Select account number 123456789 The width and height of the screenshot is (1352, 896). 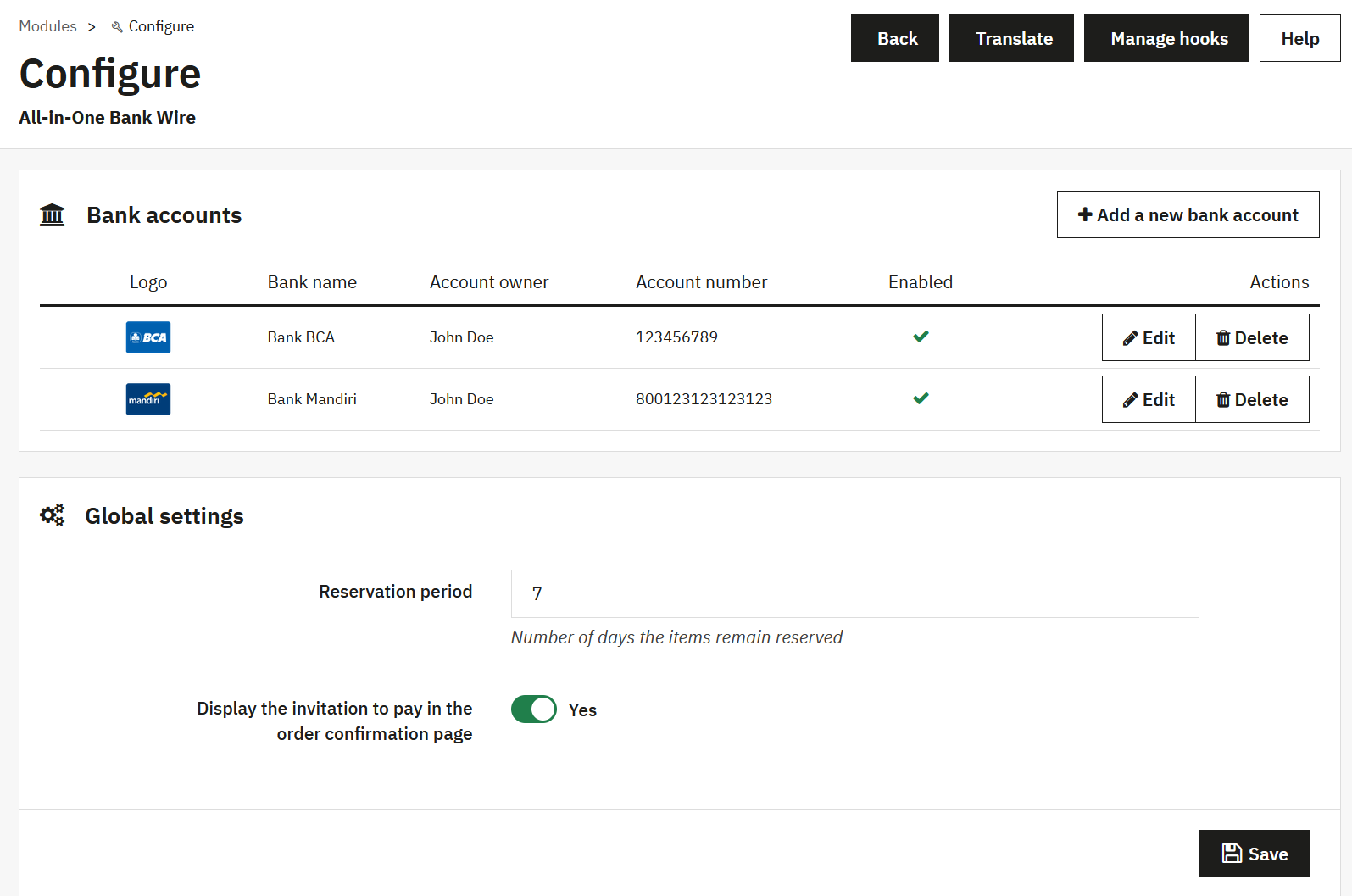pyautogui.click(x=676, y=337)
